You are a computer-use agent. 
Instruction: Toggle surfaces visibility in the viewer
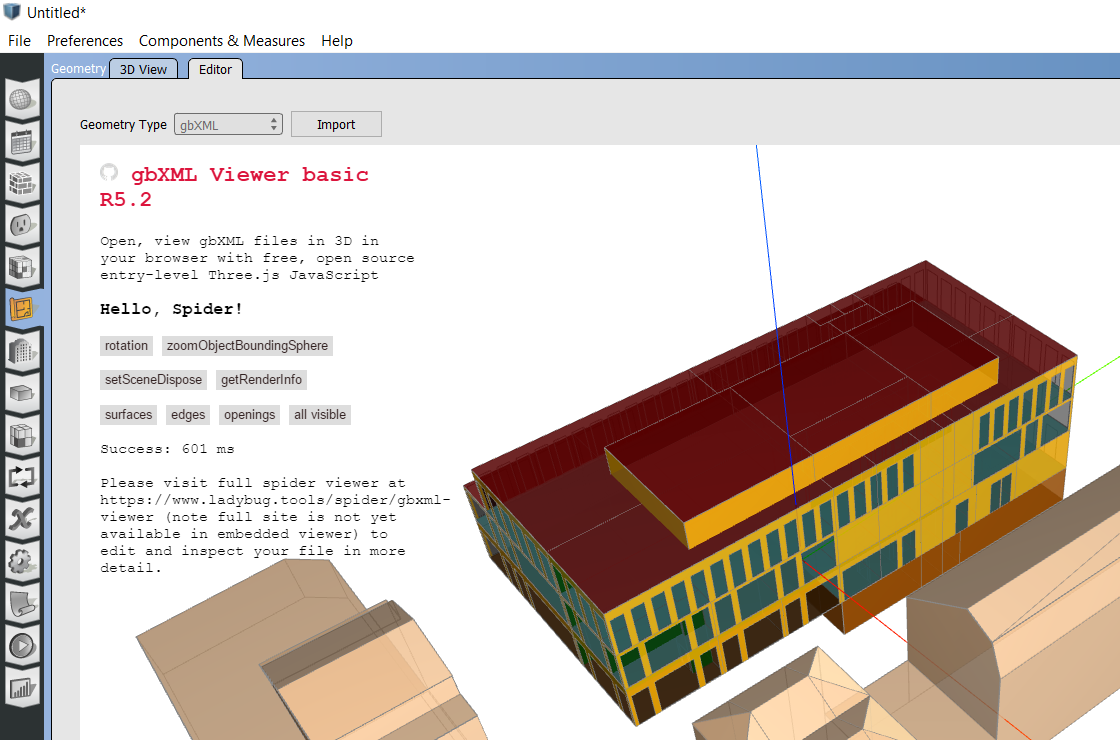pyautogui.click(x=129, y=415)
